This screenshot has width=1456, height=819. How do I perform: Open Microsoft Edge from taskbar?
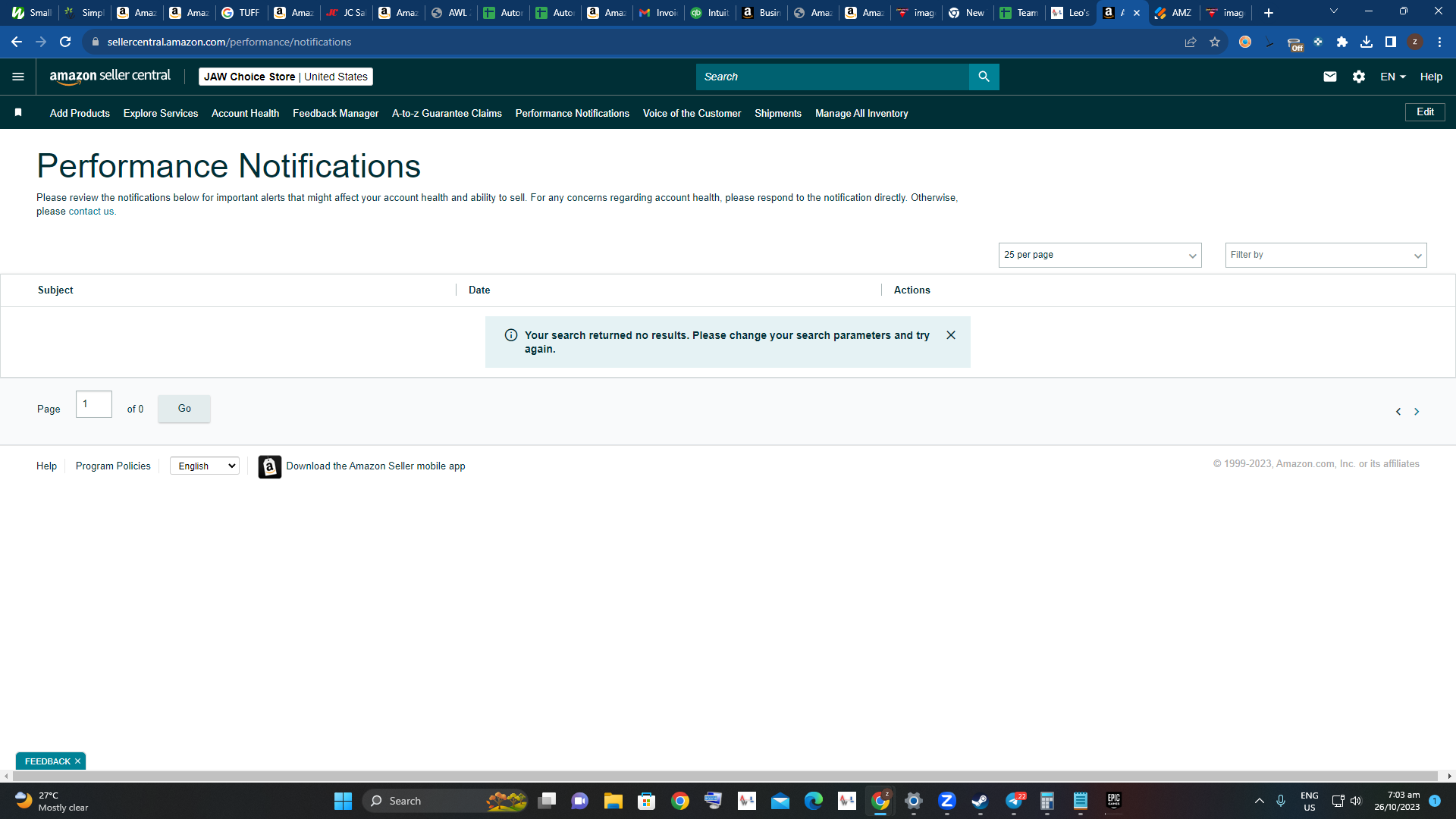[x=813, y=801]
